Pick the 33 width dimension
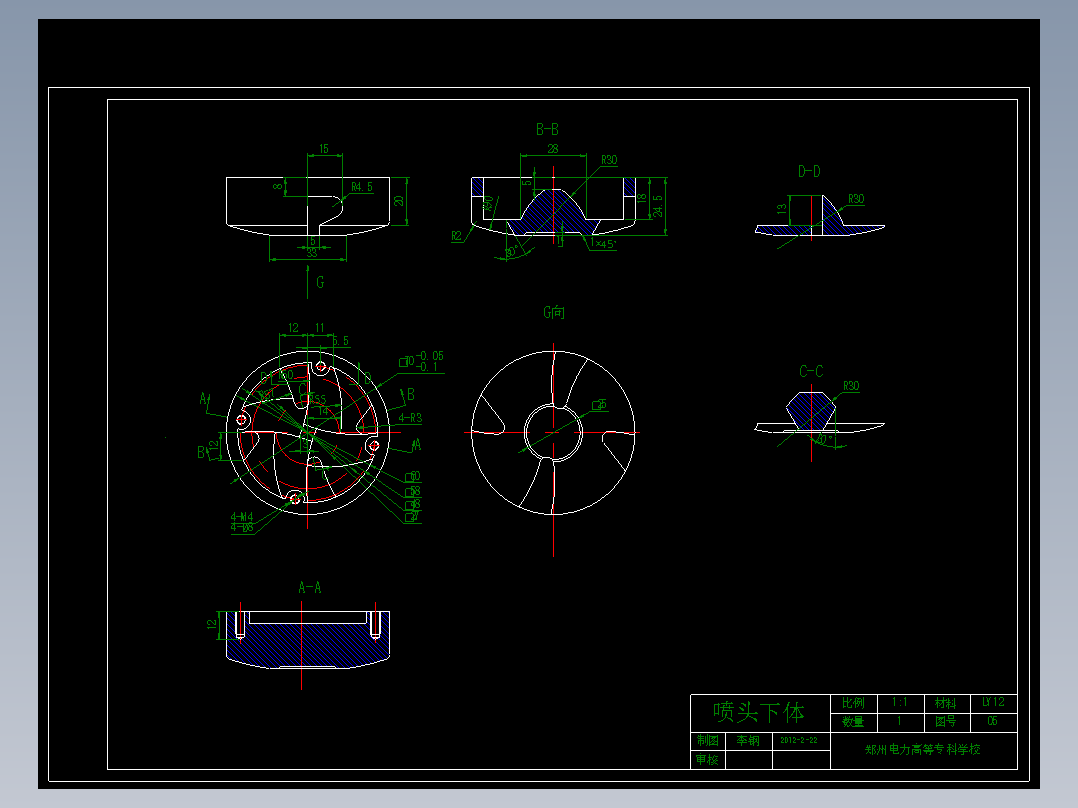1078x808 pixels. tap(312, 253)
